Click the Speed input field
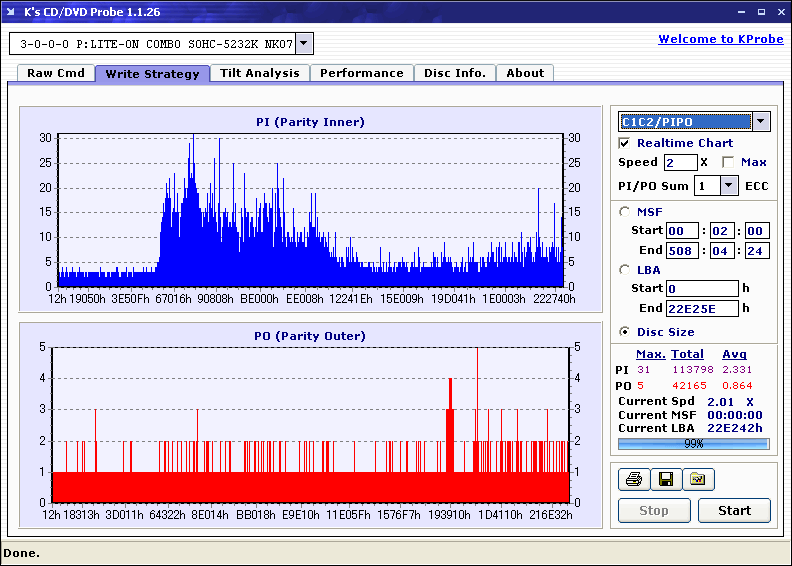 [x=680, y=162]
